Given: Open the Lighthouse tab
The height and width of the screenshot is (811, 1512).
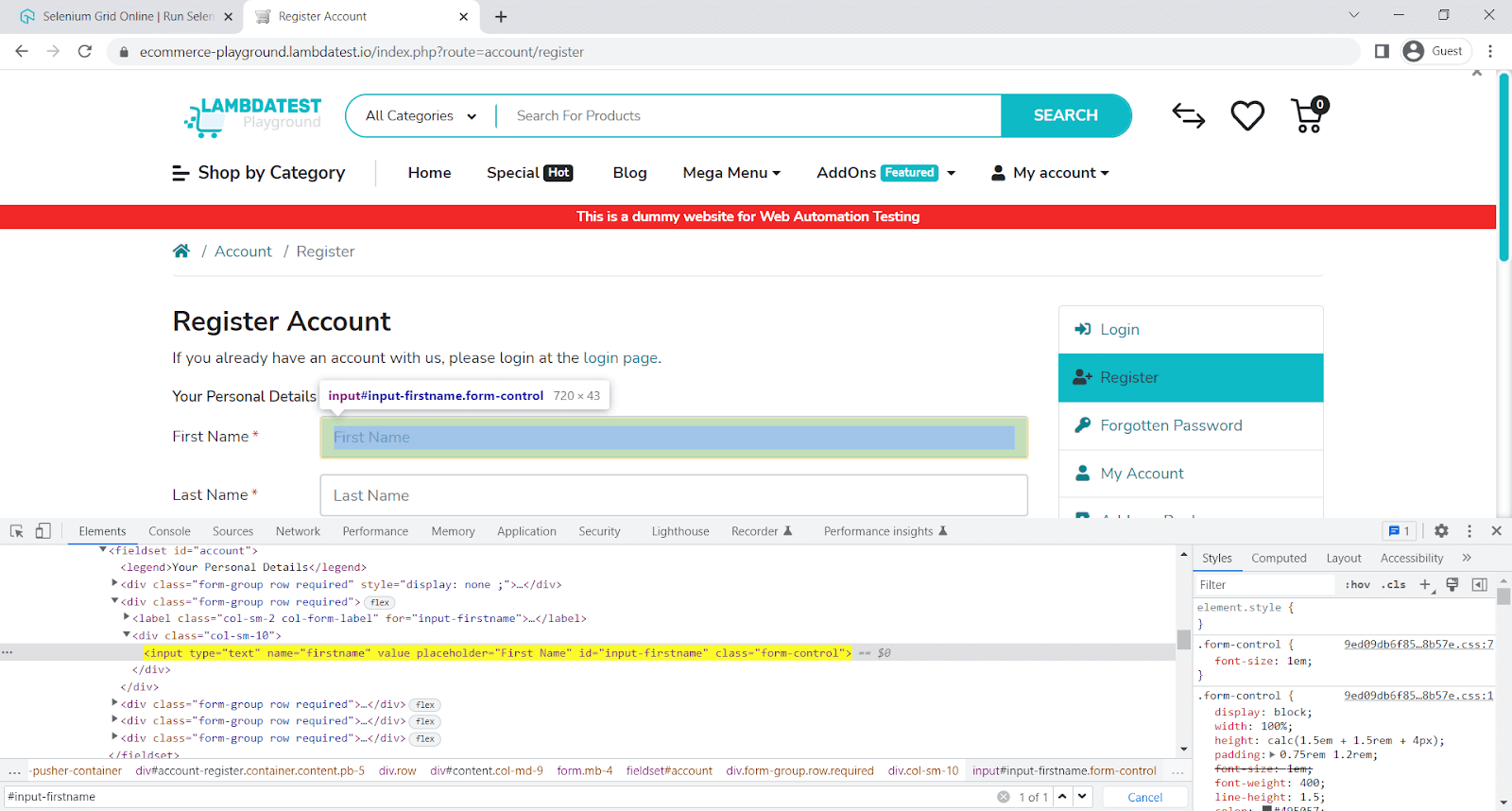Looking at the screenshot, I should tap(680, 531).
